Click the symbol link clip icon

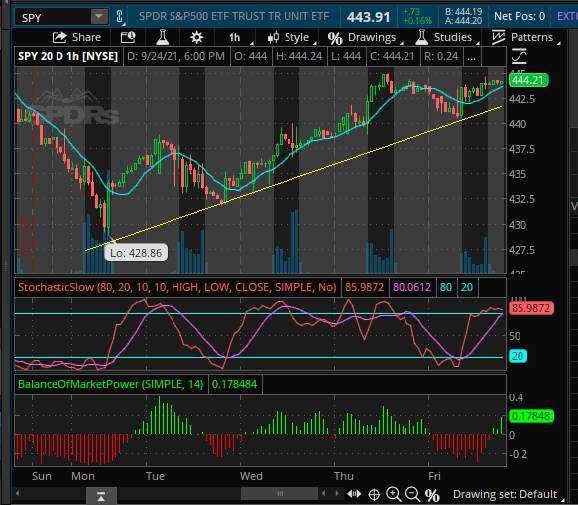tap(119, 17)
